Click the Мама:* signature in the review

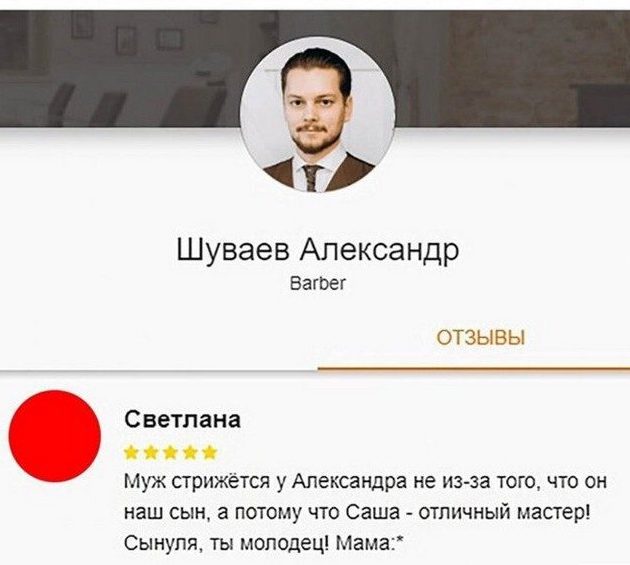pos(370,545)
